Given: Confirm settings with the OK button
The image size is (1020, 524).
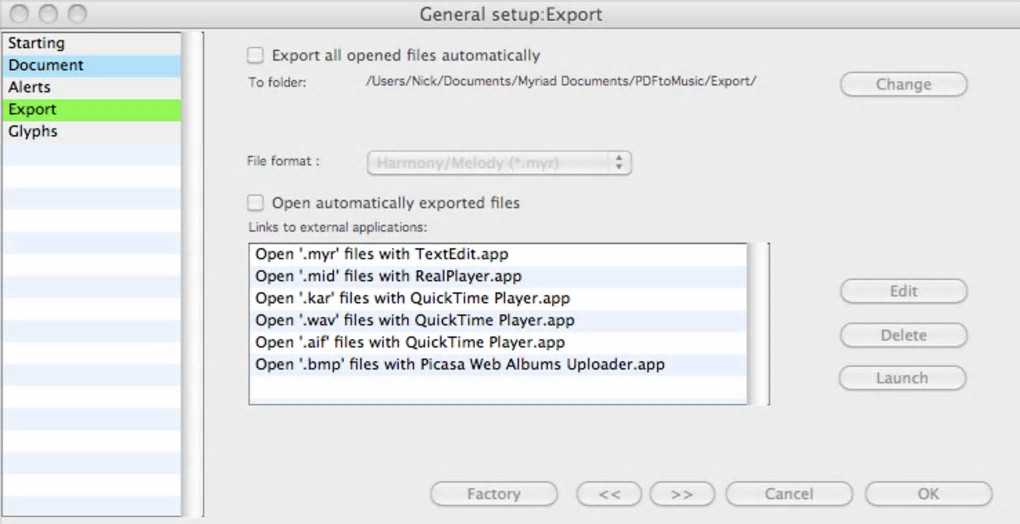Looking at the screenshot, I should (x=928, y=493).
